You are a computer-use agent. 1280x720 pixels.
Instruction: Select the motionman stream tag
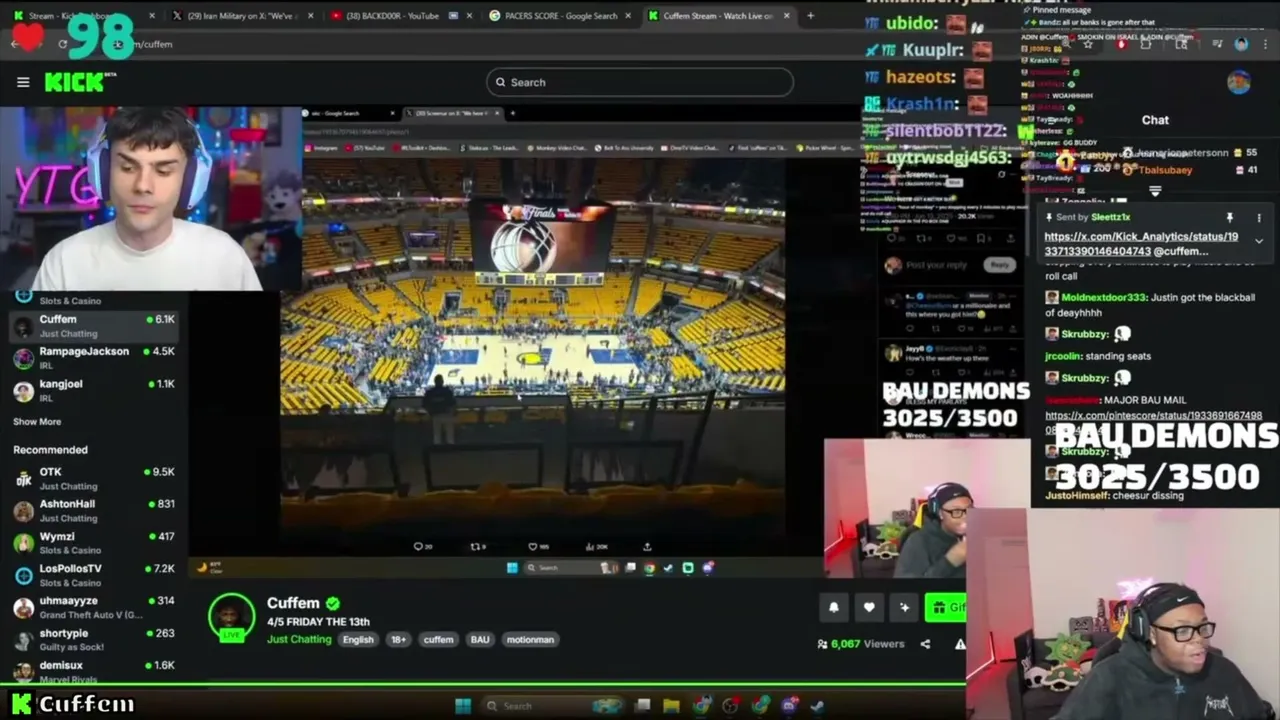coord(530,639)
